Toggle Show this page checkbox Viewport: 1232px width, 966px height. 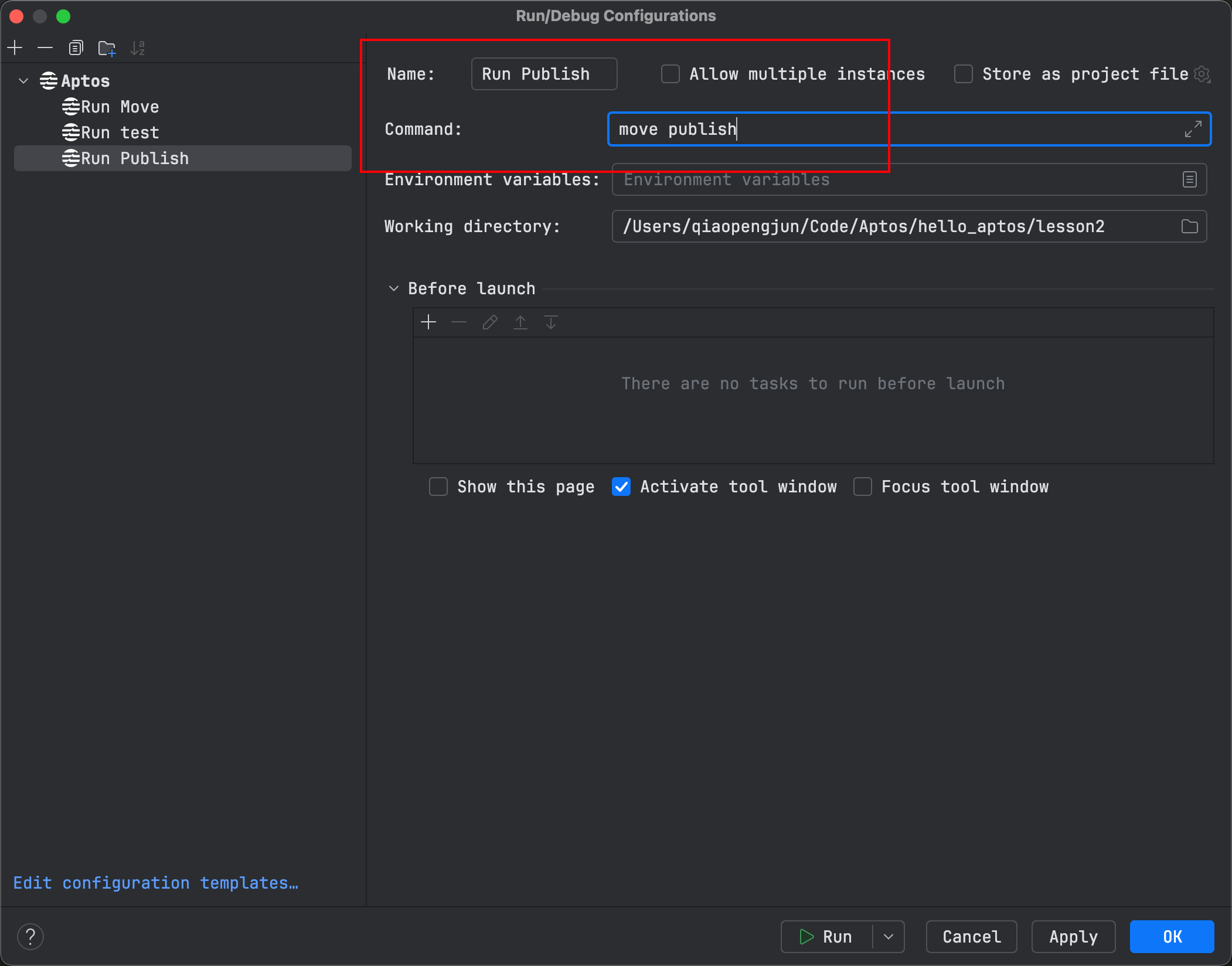(x=438, y=487)
